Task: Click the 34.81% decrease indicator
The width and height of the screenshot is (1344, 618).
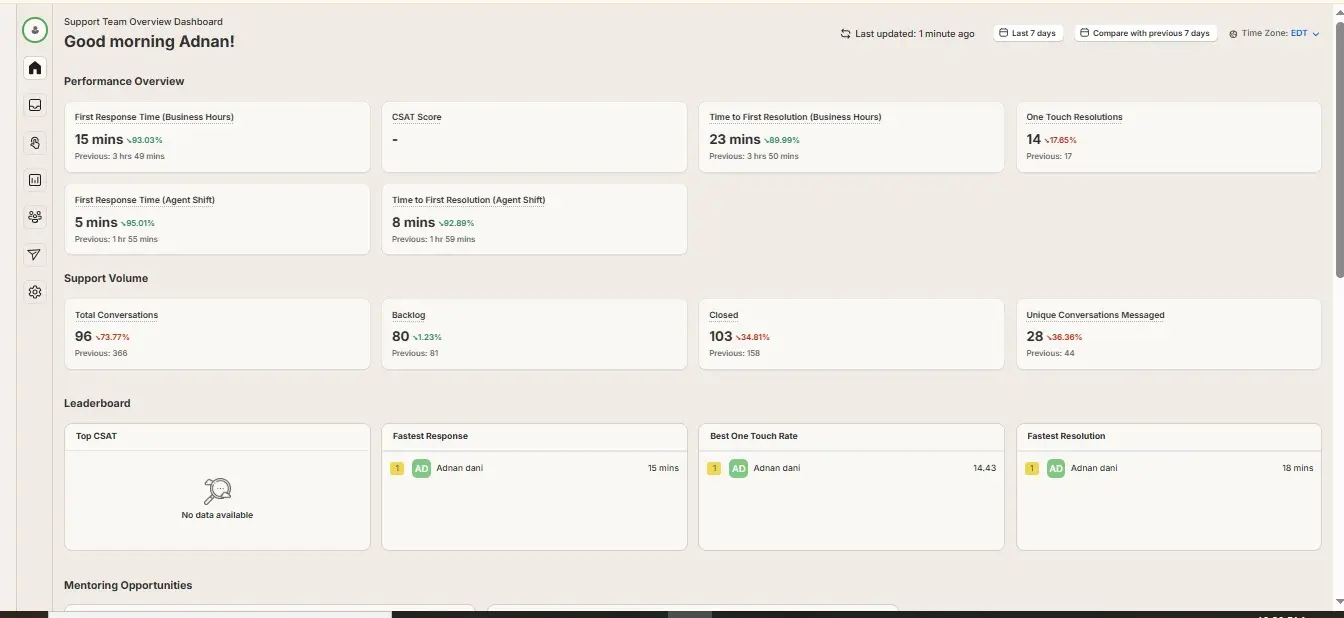Action: 753,338
